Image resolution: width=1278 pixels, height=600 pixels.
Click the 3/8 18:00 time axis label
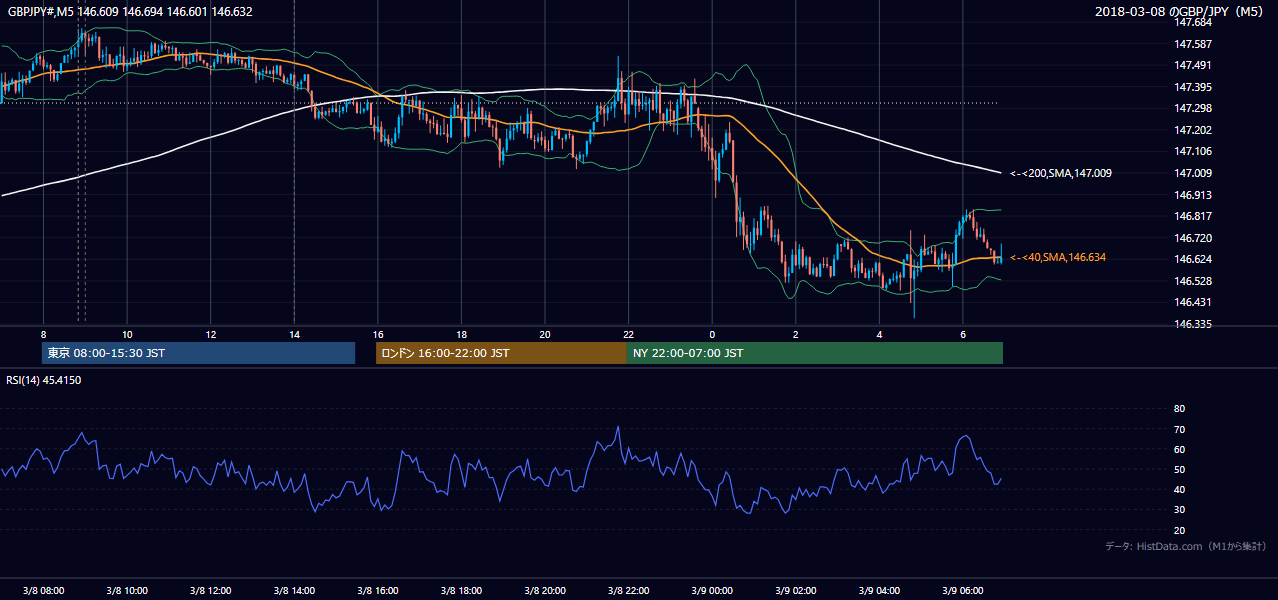coord(461,590)
